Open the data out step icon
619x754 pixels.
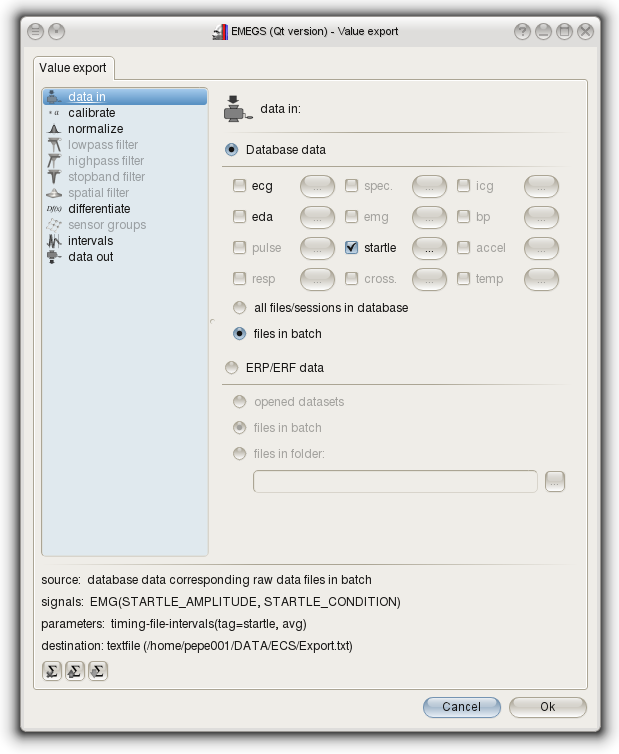(54, 257)
